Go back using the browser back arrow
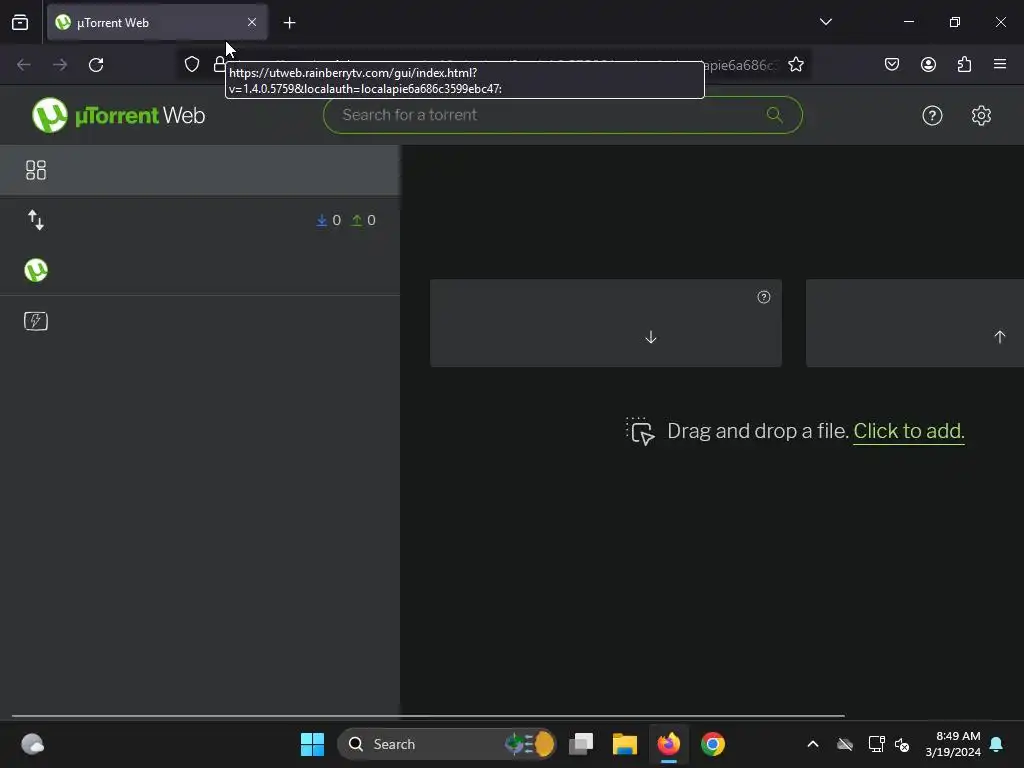 pyautogui.click(x=24, y=65)
